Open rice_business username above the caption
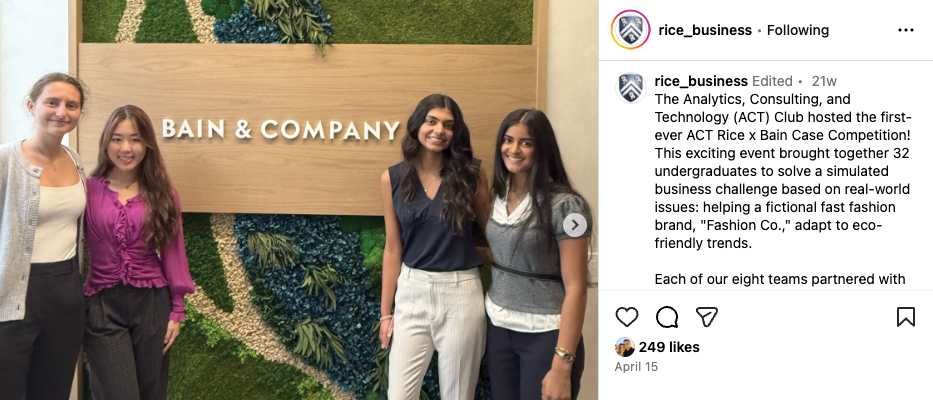Screen dimensions: 933x400 [x=701, y=81]
